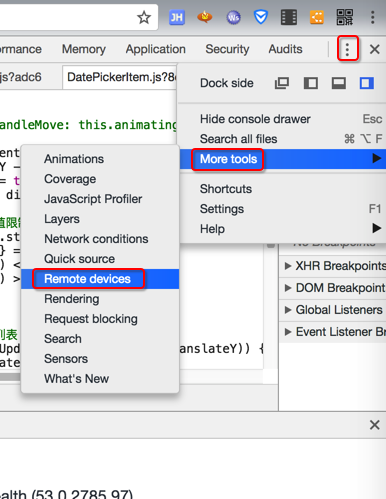The width and height of the screenshot is (386, 499).
Task: Expand Event Listener Breakpoints section
Action: coord(333,332)
